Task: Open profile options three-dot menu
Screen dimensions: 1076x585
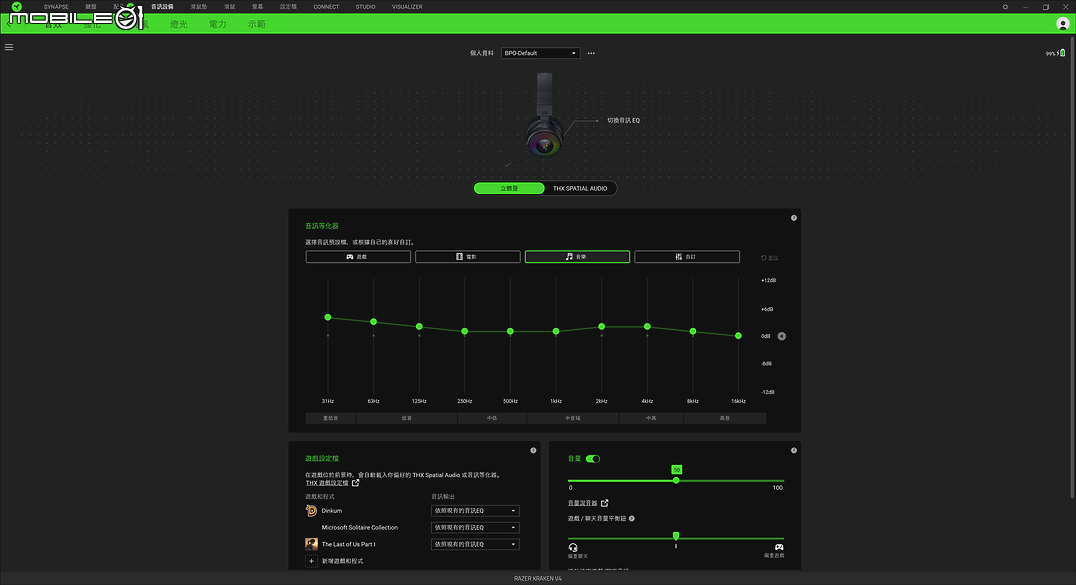Action: click(x=591, y=53)
